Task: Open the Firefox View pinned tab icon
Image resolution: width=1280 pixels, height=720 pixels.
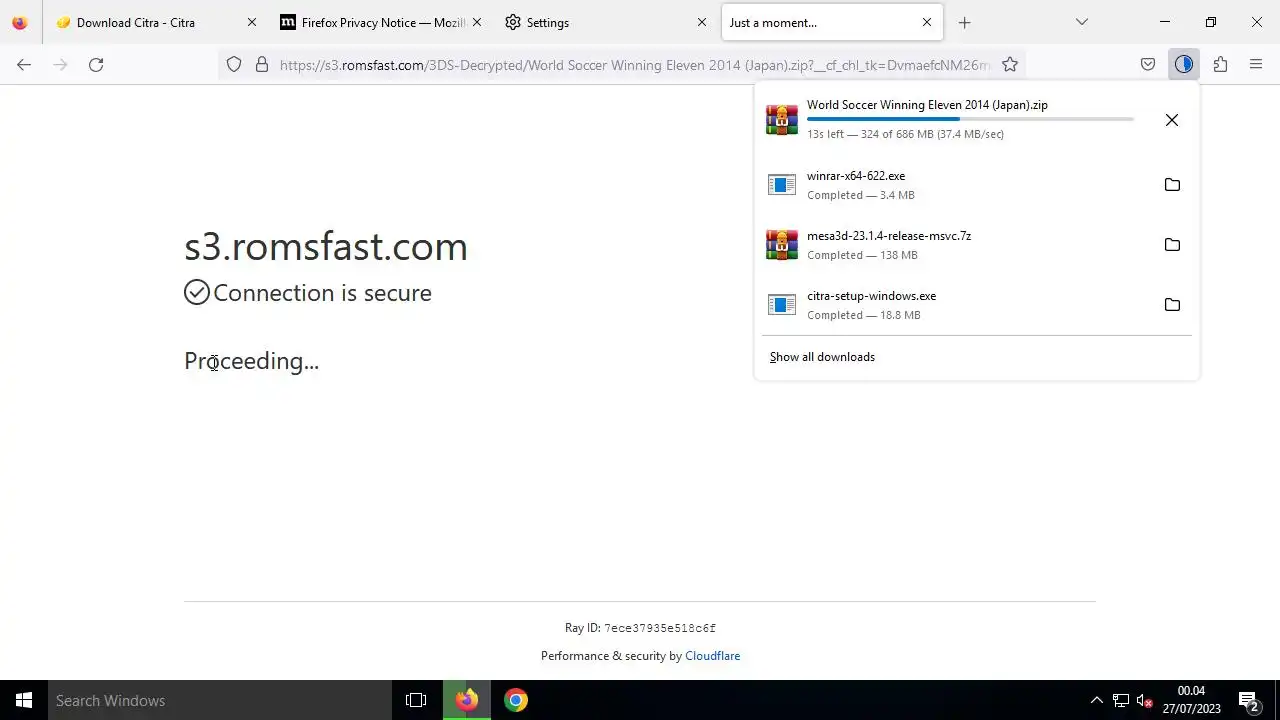Action: pos(20,22)
